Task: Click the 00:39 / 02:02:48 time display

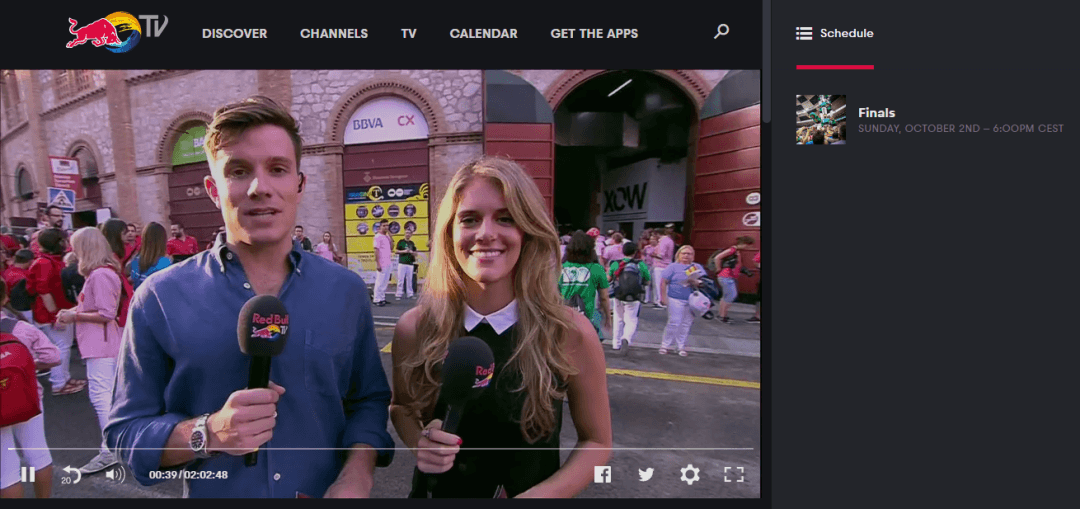Action: (188, 475)
